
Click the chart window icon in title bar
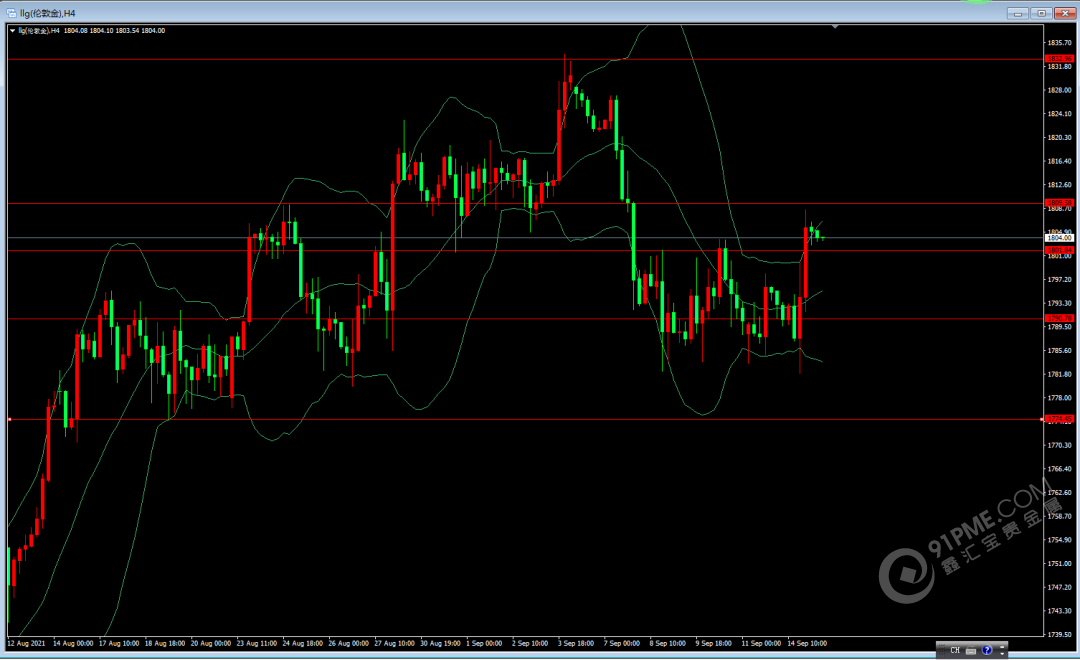pyautogui.click(x=11, y=13)
